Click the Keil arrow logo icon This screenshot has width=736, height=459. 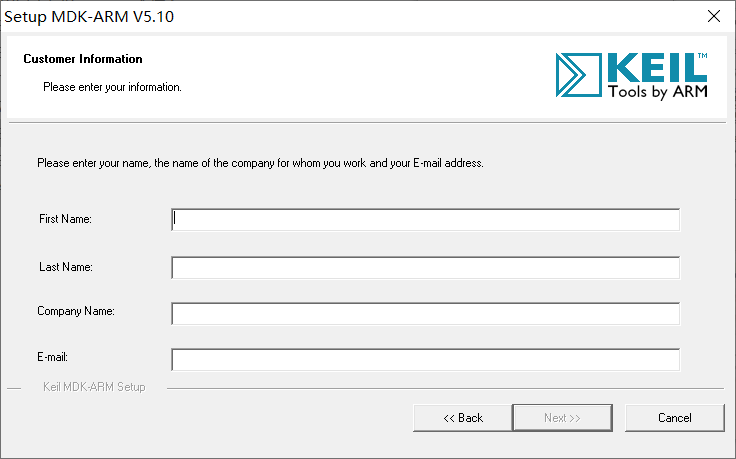point(577,77)
